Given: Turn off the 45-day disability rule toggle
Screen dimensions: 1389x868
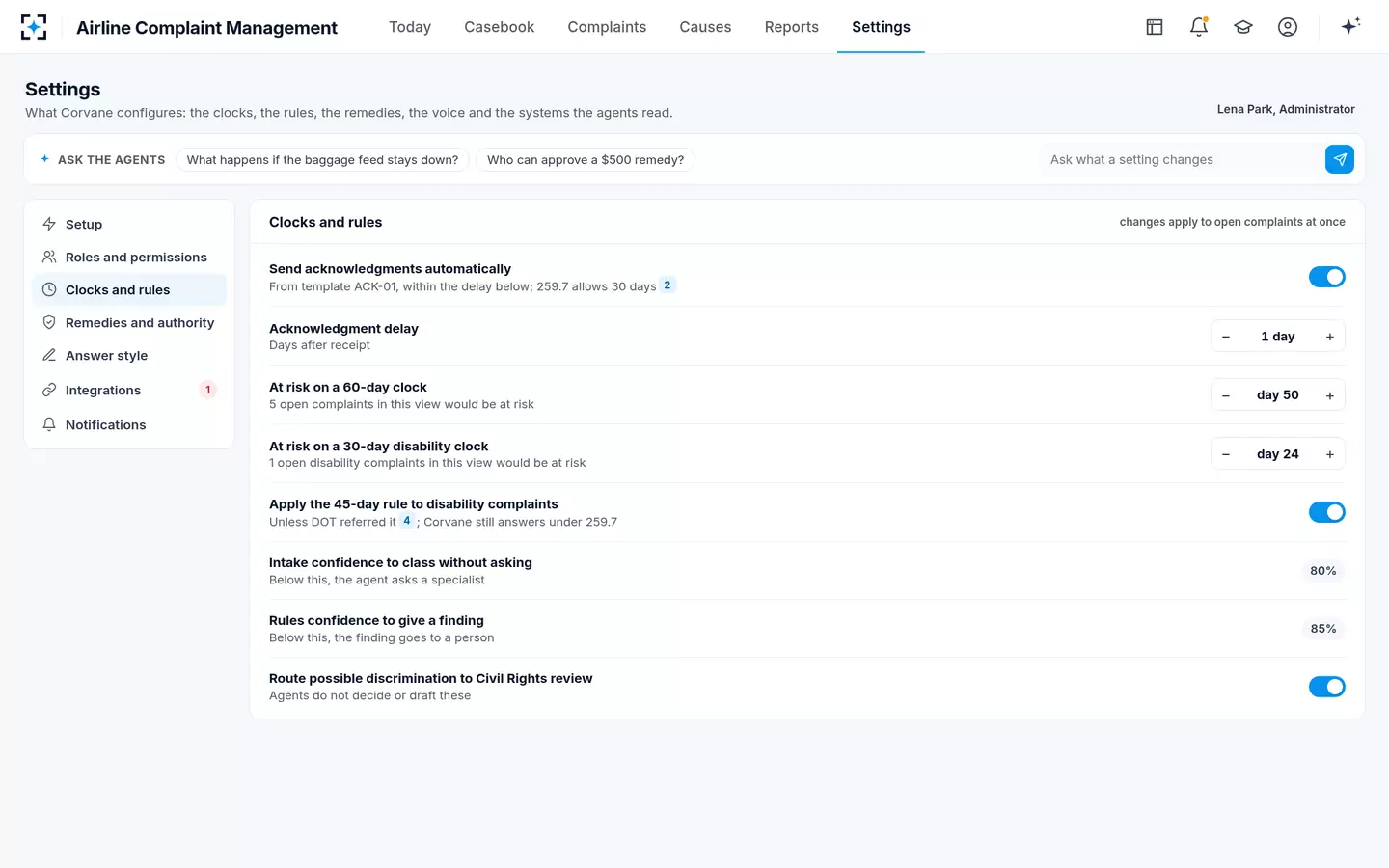Looking at the screenshot, I should (x=1327, y=512).
